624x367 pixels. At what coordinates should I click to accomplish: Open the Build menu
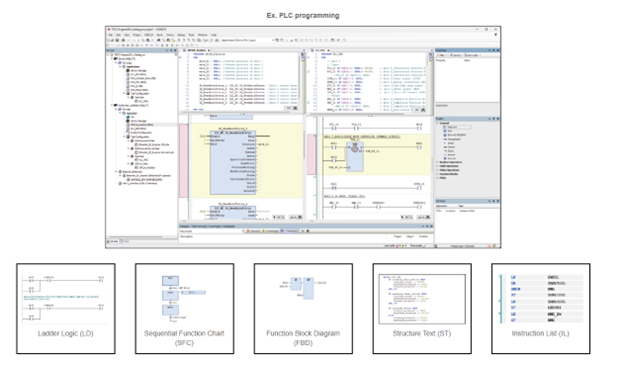(x=160, y=35)
